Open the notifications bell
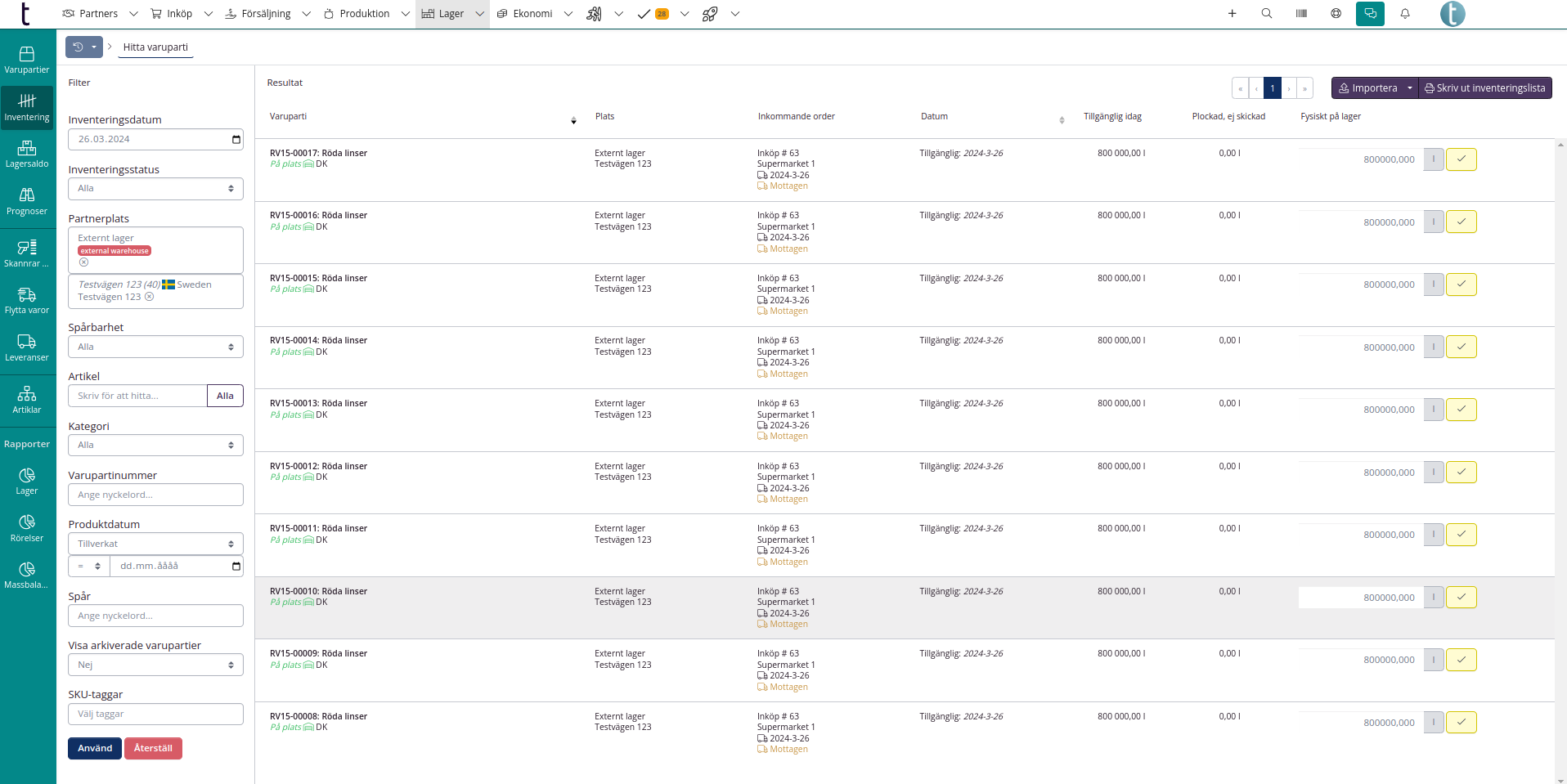Screen dimensions: 1567x784 click(1405, 14)
